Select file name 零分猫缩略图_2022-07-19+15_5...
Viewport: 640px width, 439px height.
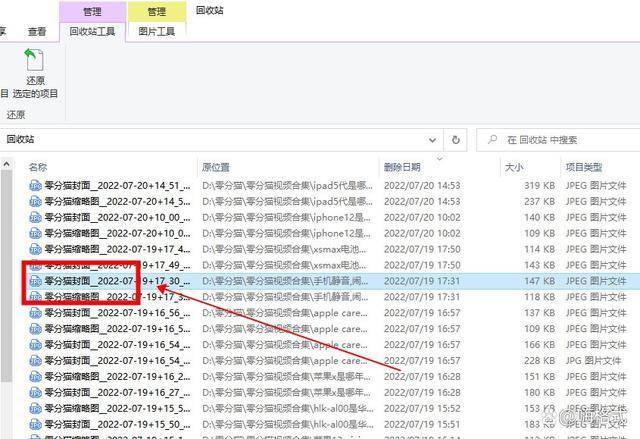click(118, 408)
